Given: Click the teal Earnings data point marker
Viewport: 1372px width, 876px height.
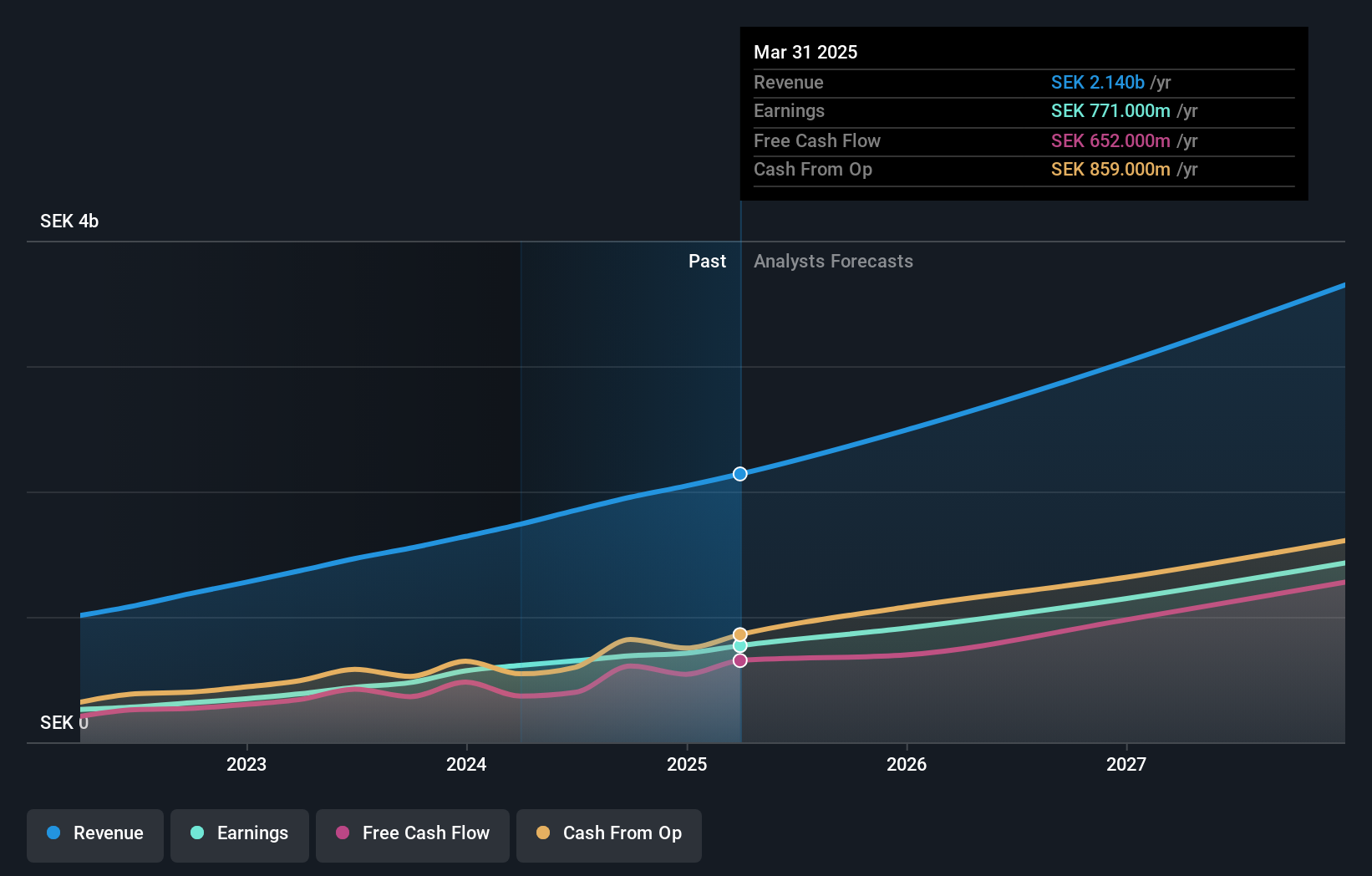Looking at the screenshot, I should pos(740,646).
